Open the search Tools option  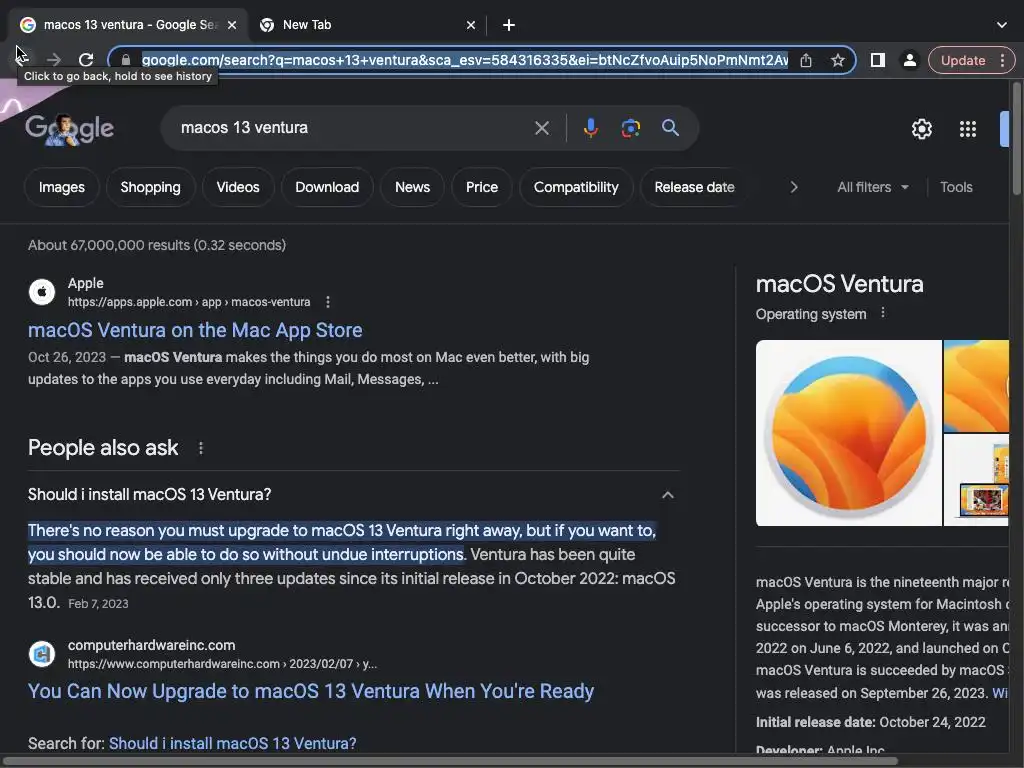(x=955, y=187)
